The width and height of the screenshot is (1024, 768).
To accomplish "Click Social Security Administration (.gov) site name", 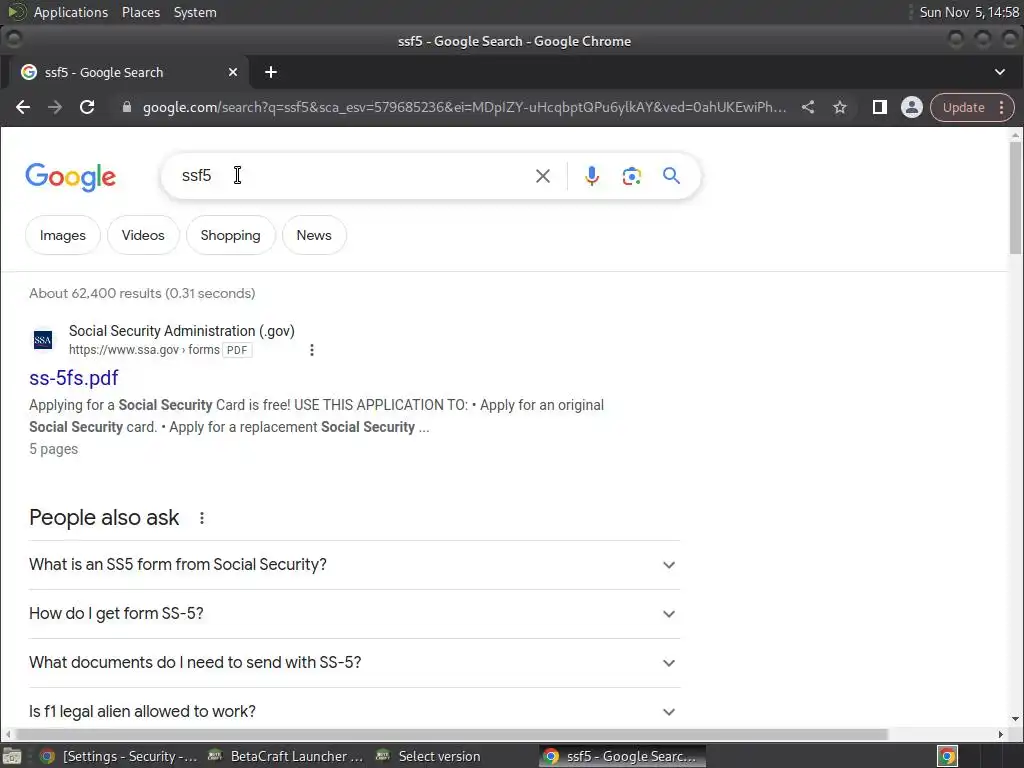I will [182, 331].
